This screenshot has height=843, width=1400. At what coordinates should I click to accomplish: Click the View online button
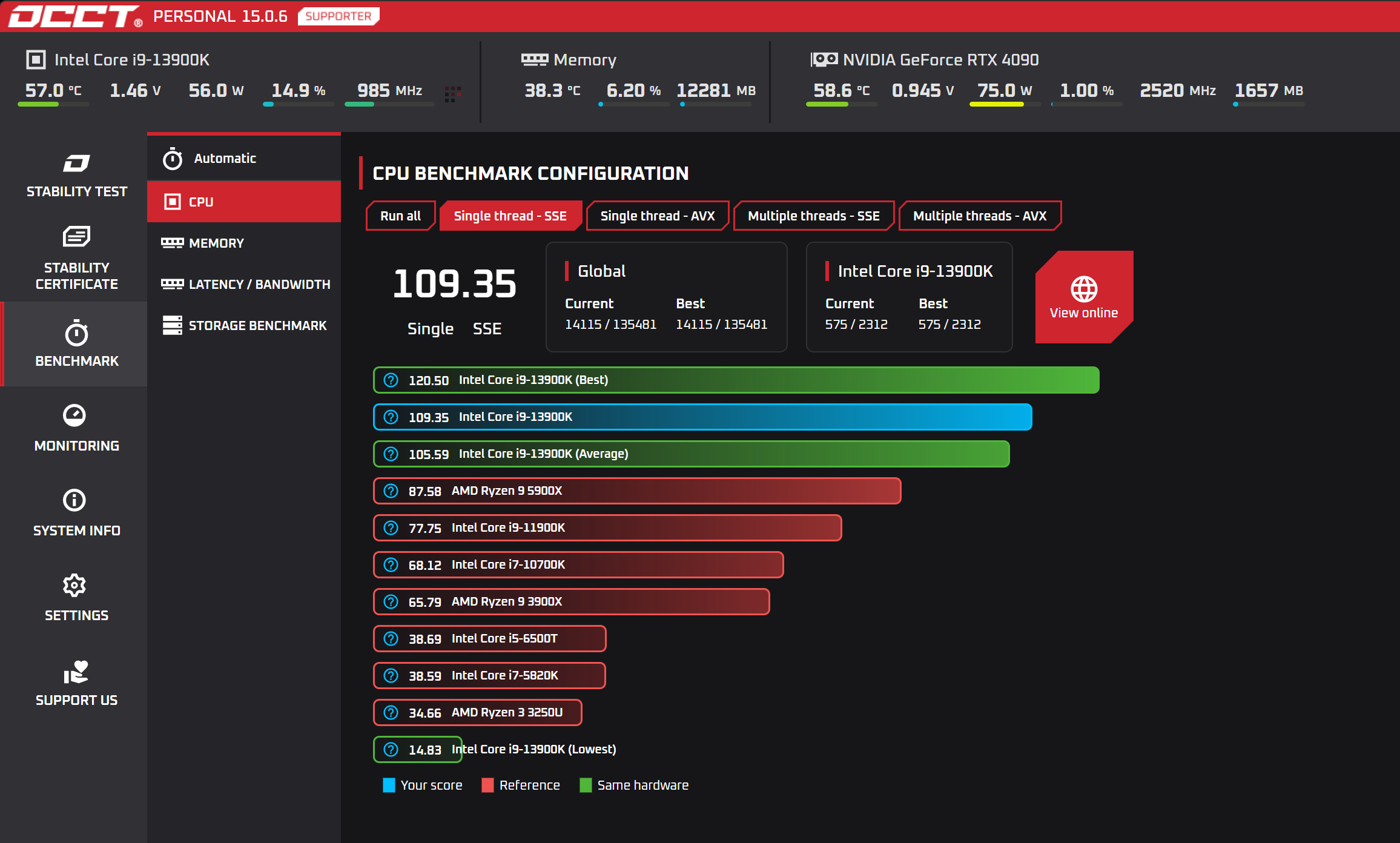(x=1083, y=297)
